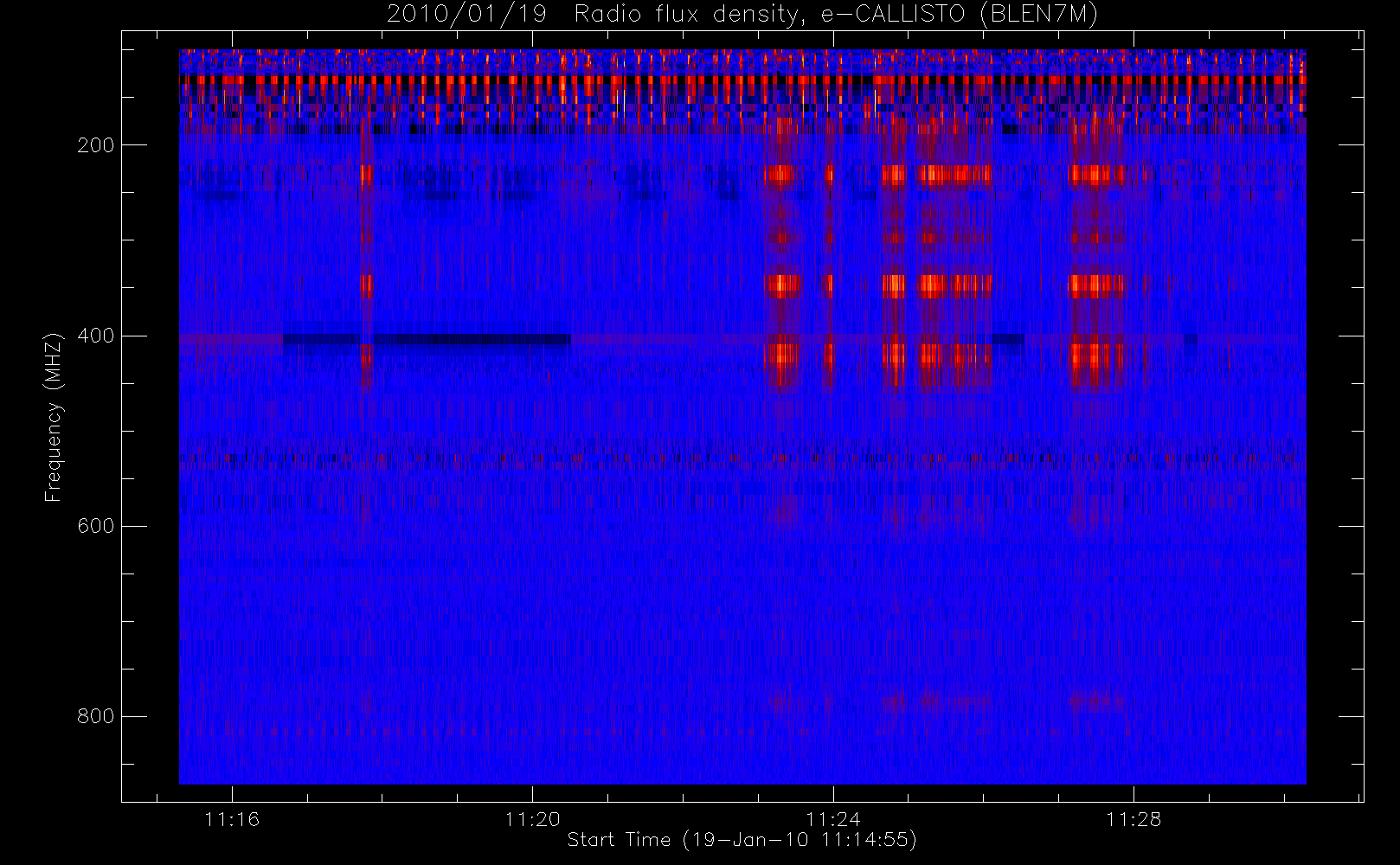Click the 11:16 time tick label
The width and height of the screenshot is (1400, 865).
point(232,819)
